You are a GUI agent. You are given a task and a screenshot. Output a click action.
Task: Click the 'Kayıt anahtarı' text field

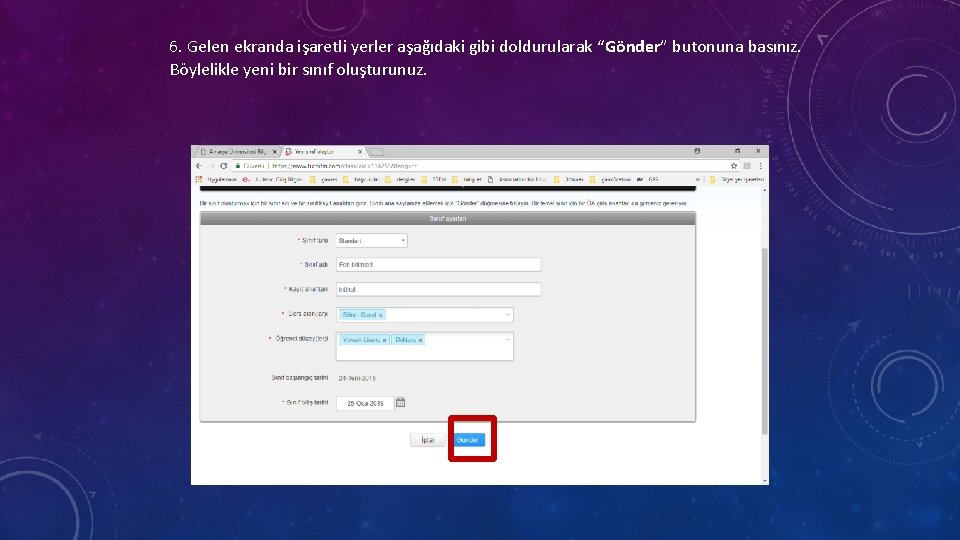438,289
